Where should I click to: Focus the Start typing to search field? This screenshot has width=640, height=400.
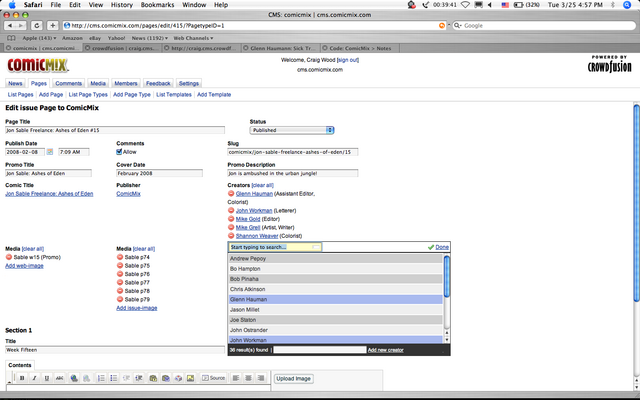(275, 247)
